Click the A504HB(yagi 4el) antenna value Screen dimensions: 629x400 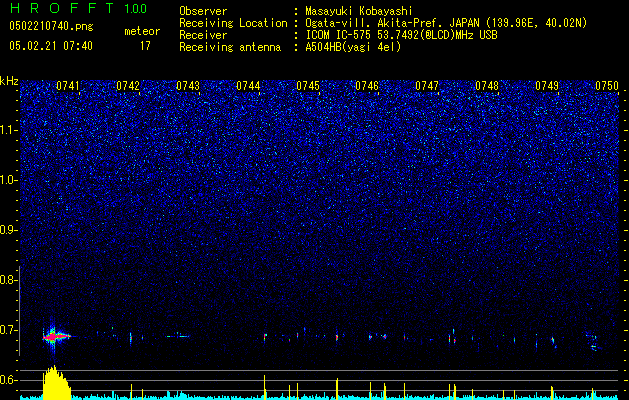pyautogui.click(x=353, y=47)
